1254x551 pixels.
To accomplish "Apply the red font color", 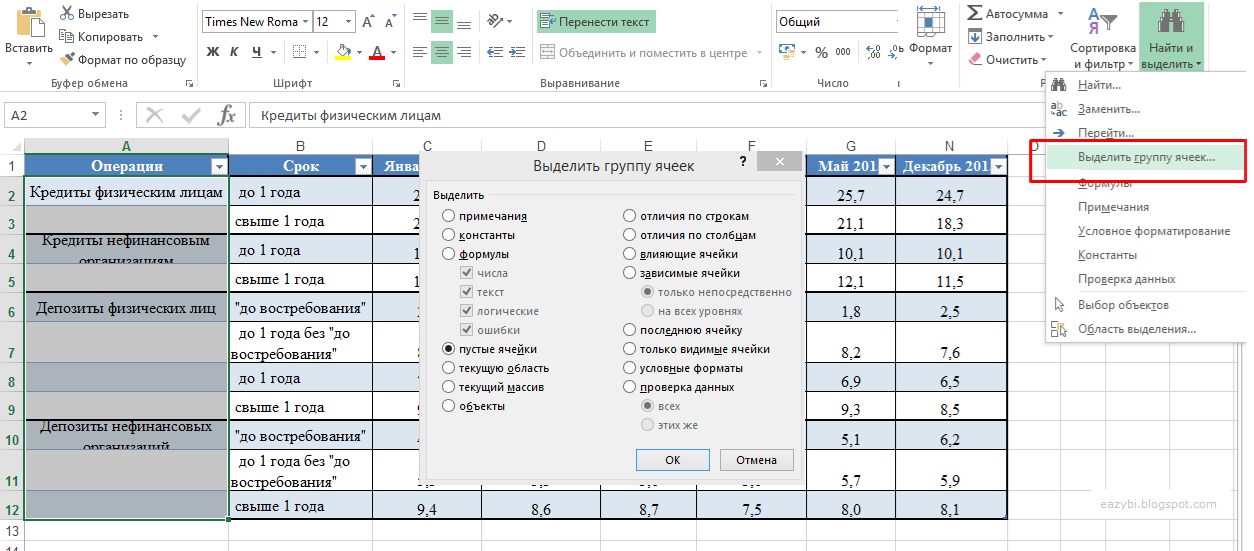I will 377,52.
